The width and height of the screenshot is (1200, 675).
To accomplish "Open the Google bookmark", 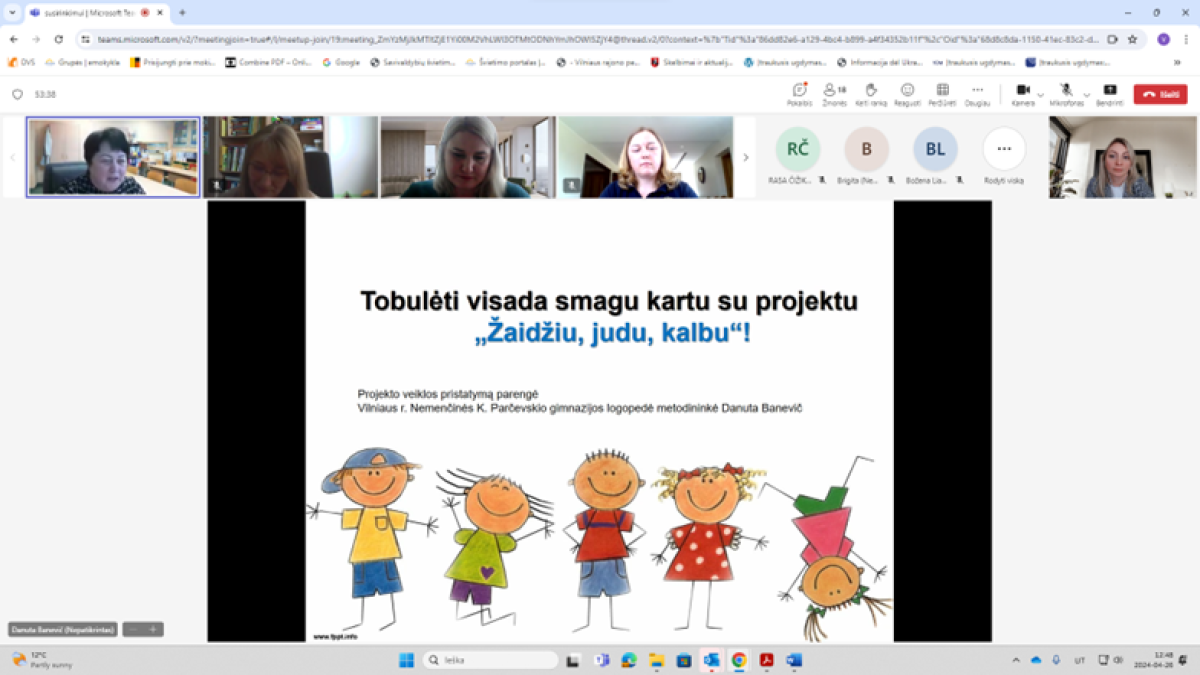I will [340, 62].
